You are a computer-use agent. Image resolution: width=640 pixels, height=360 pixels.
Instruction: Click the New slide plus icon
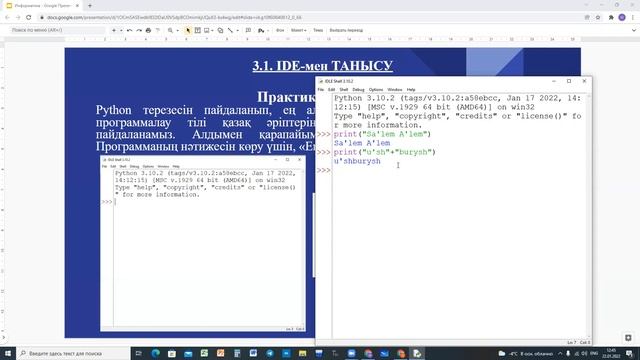(114, 30)
